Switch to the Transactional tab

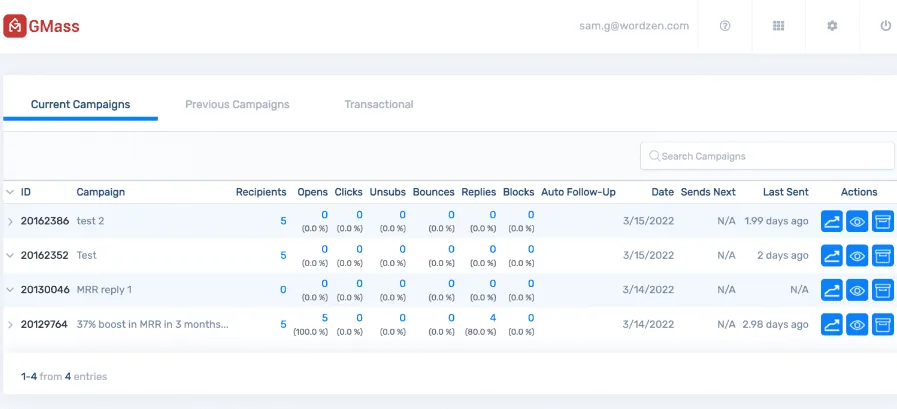(378, 104)
